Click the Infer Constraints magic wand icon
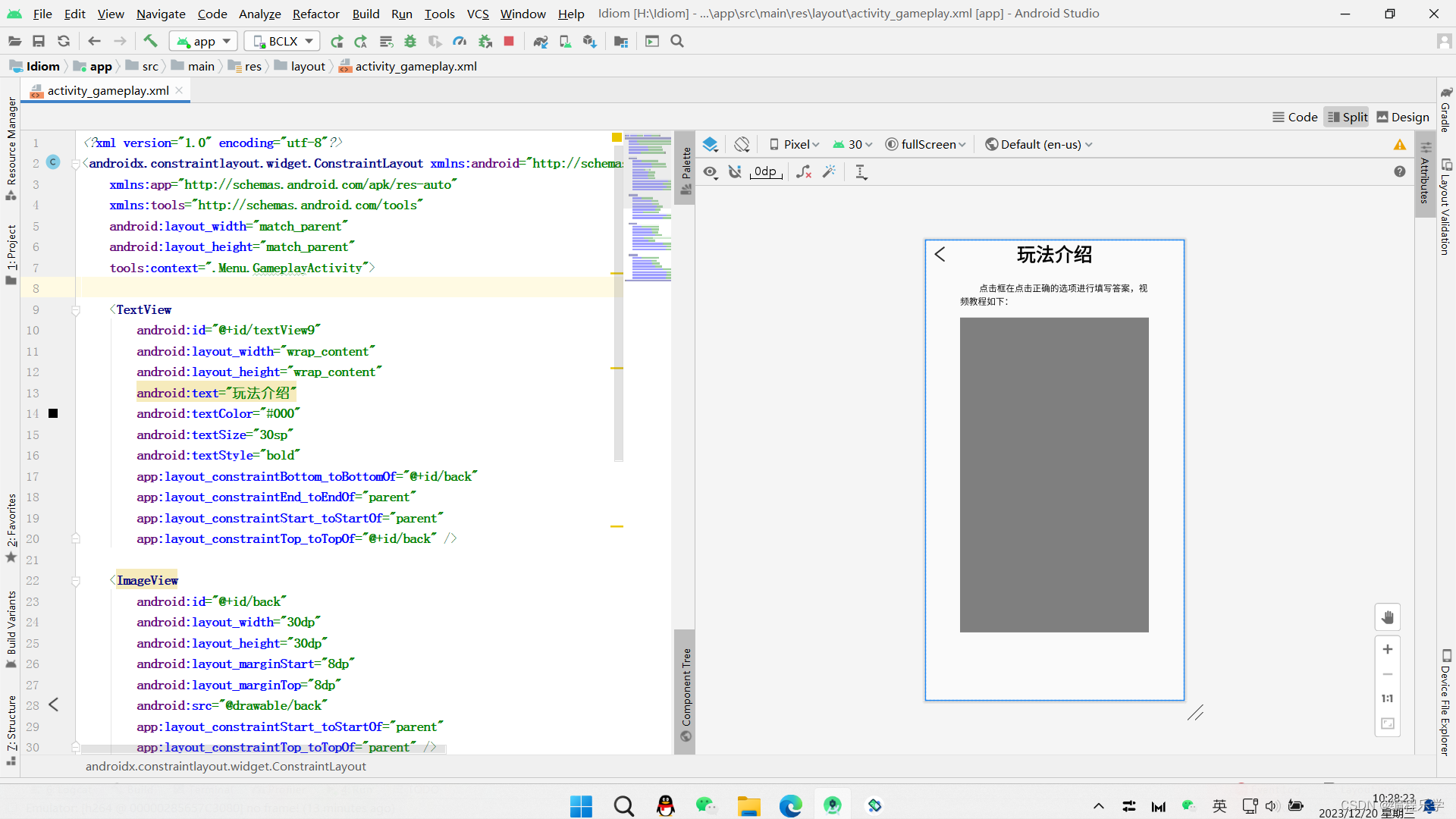Screen dimensions: 1456x819 pyautogui.click(x=830, y=172)
